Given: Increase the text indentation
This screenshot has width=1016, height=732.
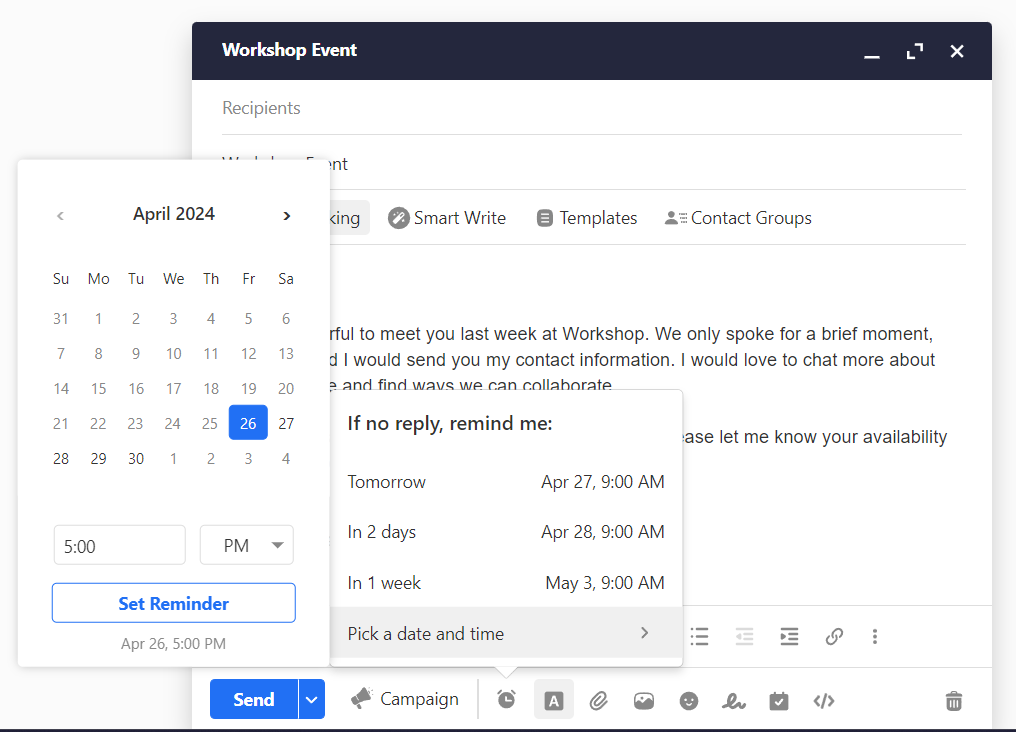Looking at the screenshot, I should click(x=789, y=636).
